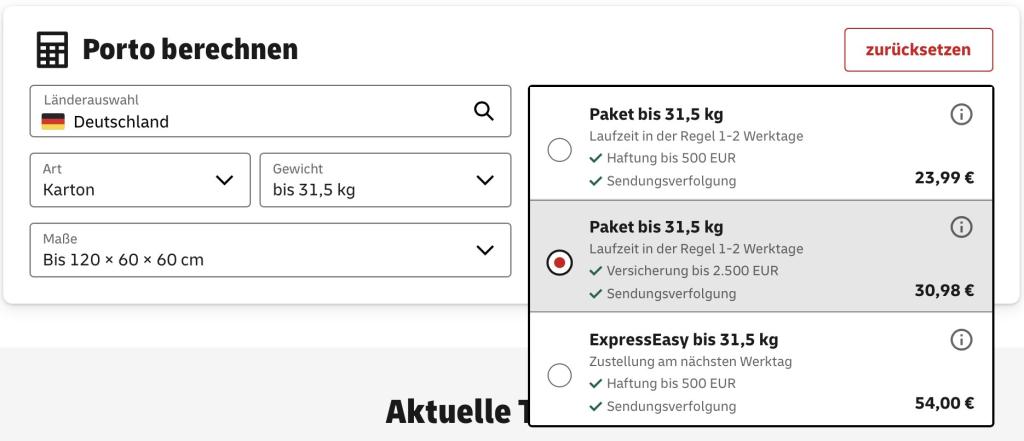Image resolution: width=1024 pixels, height=441 pixels.
Task: Click the Länderauswahl field with Deutschland
Action: point(270,111)
